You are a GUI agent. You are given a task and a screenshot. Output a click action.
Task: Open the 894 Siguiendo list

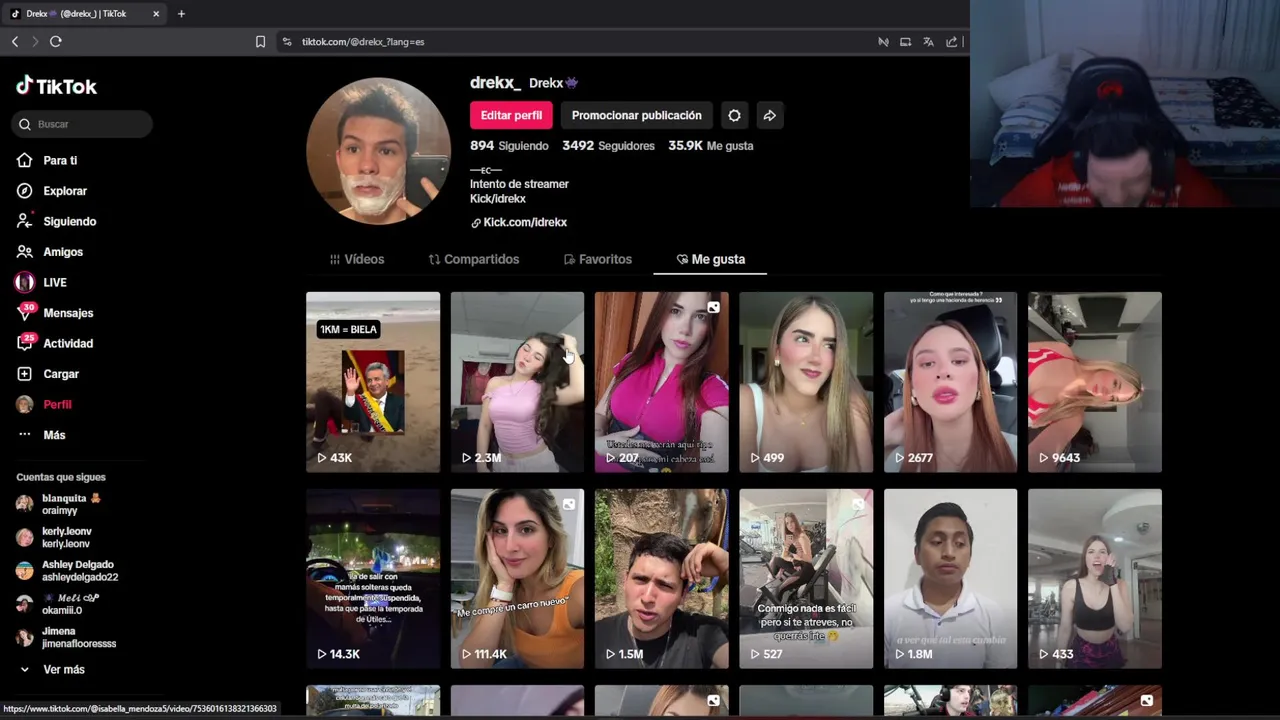click(x=509, y=146)
